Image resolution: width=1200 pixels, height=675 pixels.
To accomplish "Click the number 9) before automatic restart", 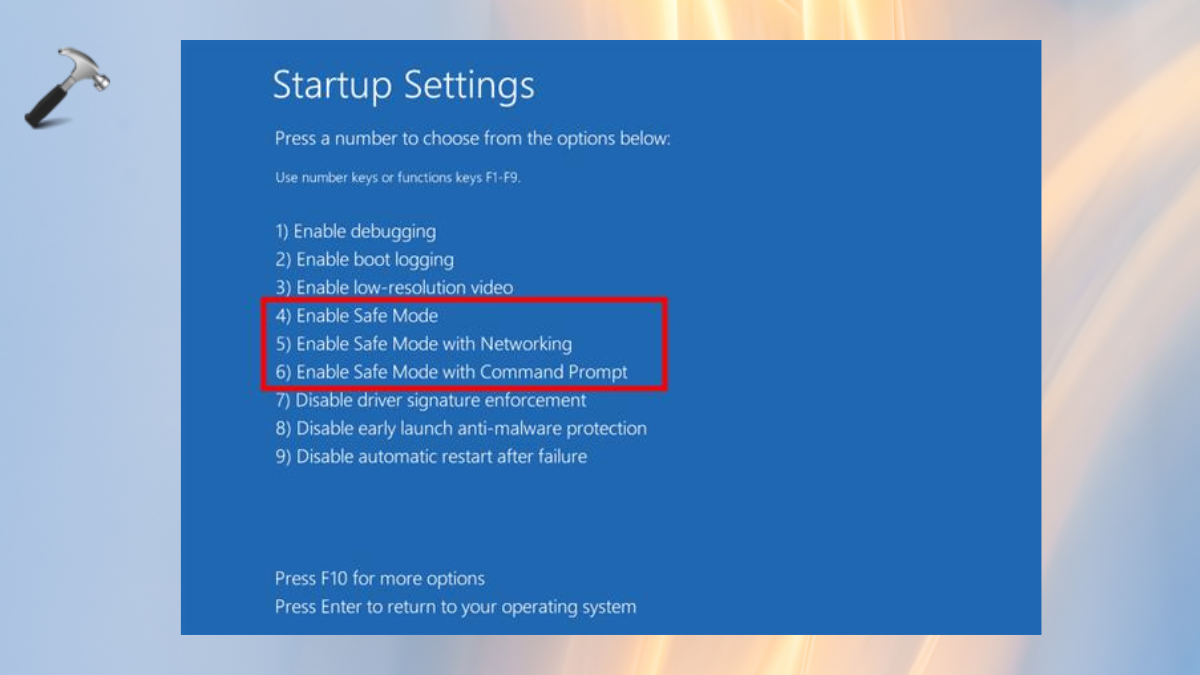I will (x=283, y=456).
